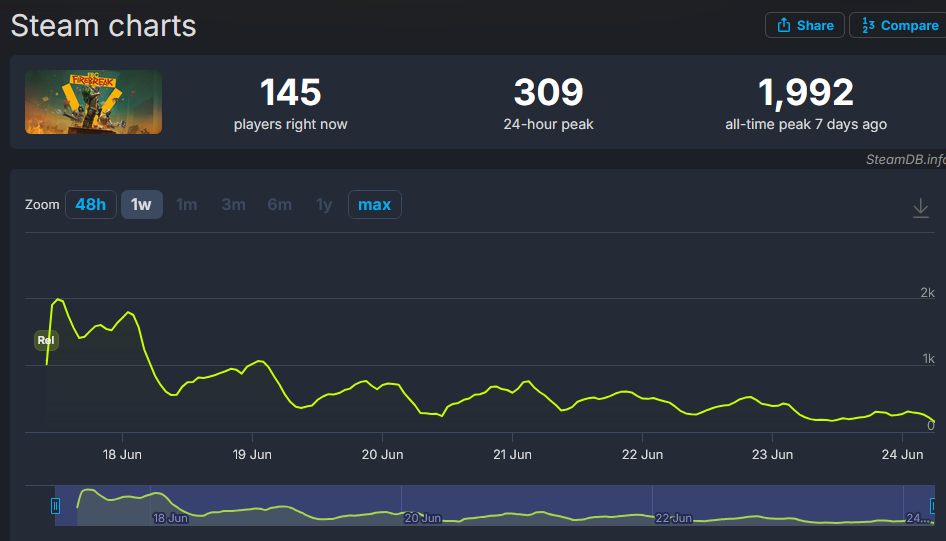Click the 22 Jun label in navigator strip

[674, 518]
